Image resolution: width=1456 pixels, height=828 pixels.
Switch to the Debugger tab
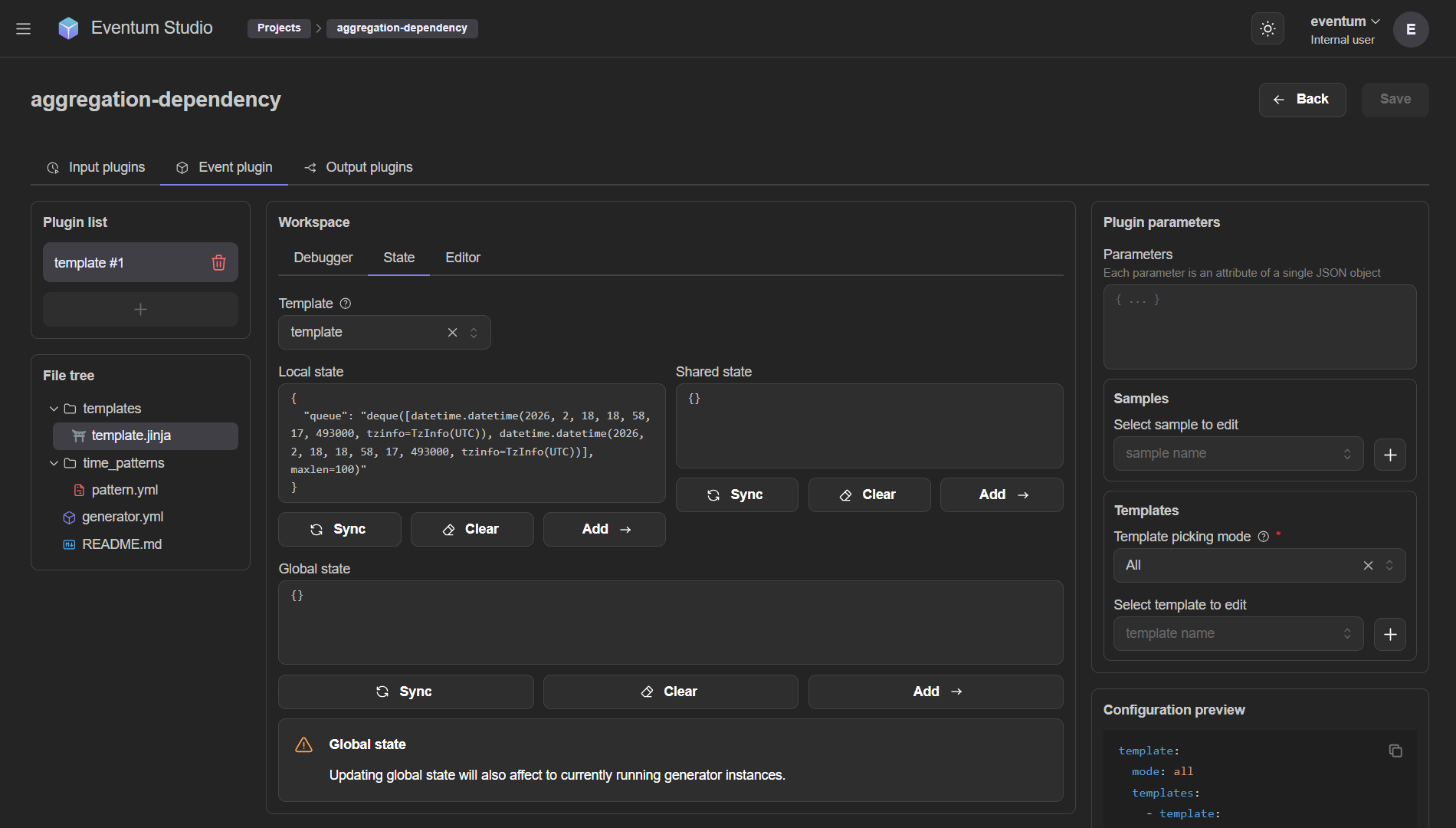pos(323,258)
